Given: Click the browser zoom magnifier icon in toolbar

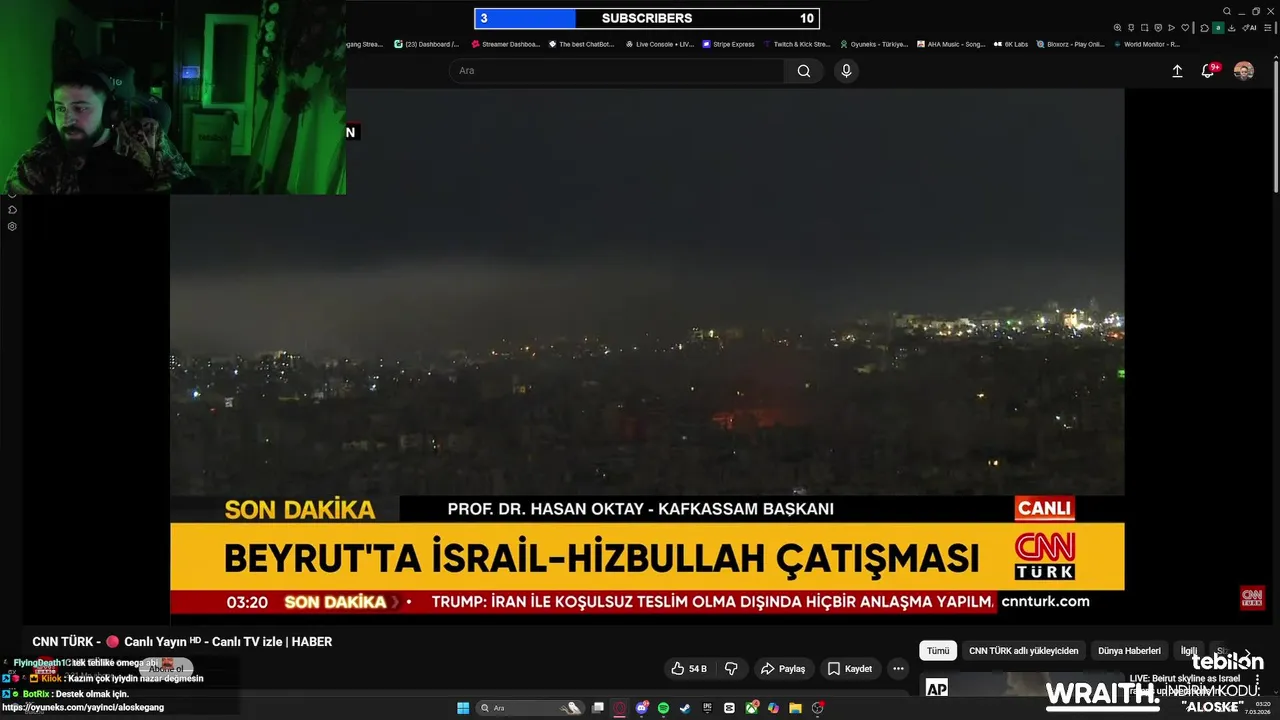Looking at the screenshot, I should click(1117, 28).
